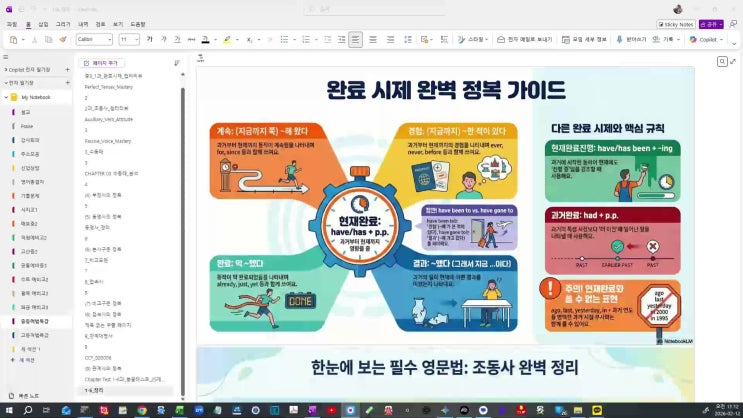The height and width of the screenshot is (418, 743).
Task: Click the Copilot button in the ribbon
Action: [x=705, y=39]
